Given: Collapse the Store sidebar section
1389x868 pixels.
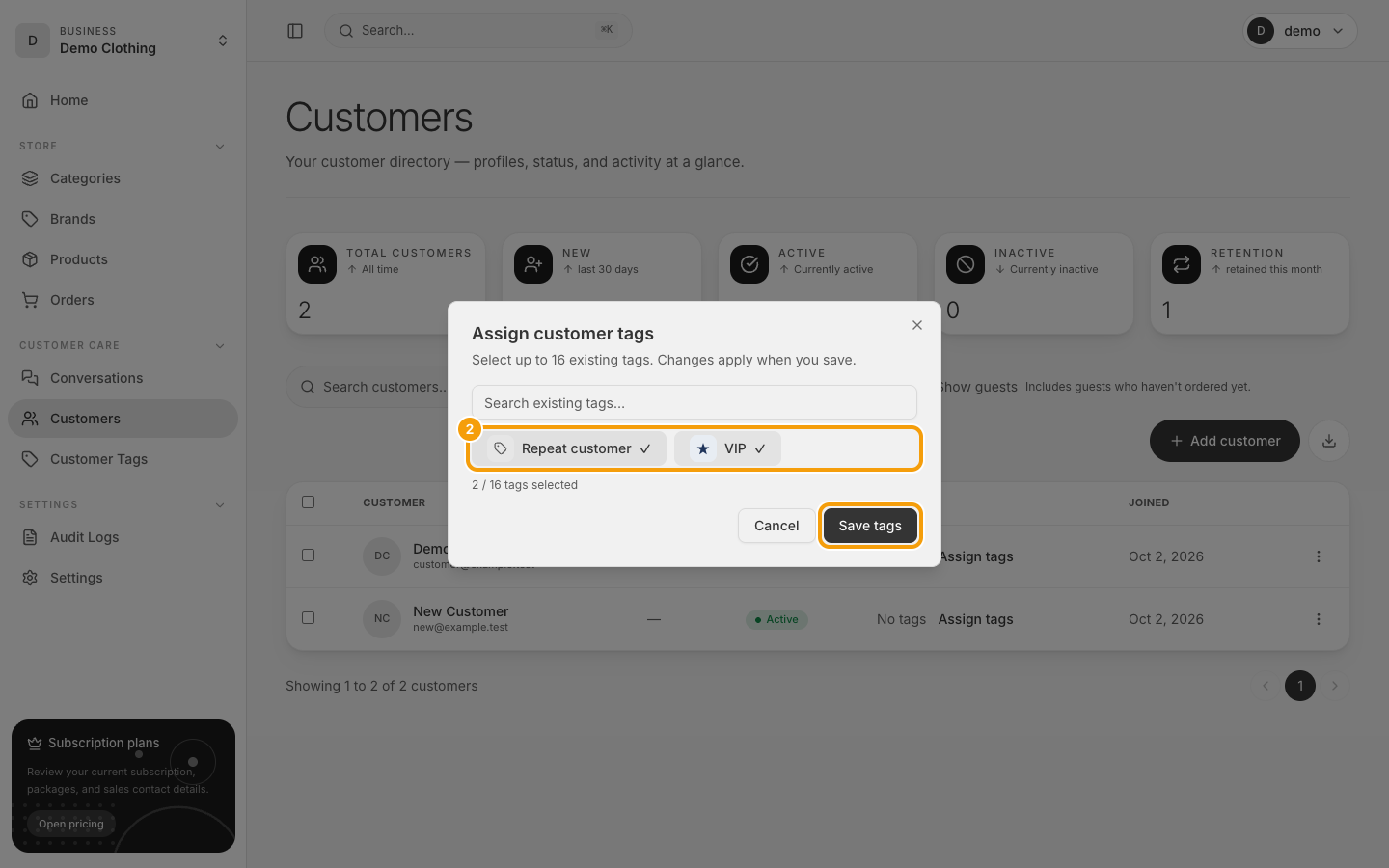Looking at the screenshot, I should [x=220, y=147].
